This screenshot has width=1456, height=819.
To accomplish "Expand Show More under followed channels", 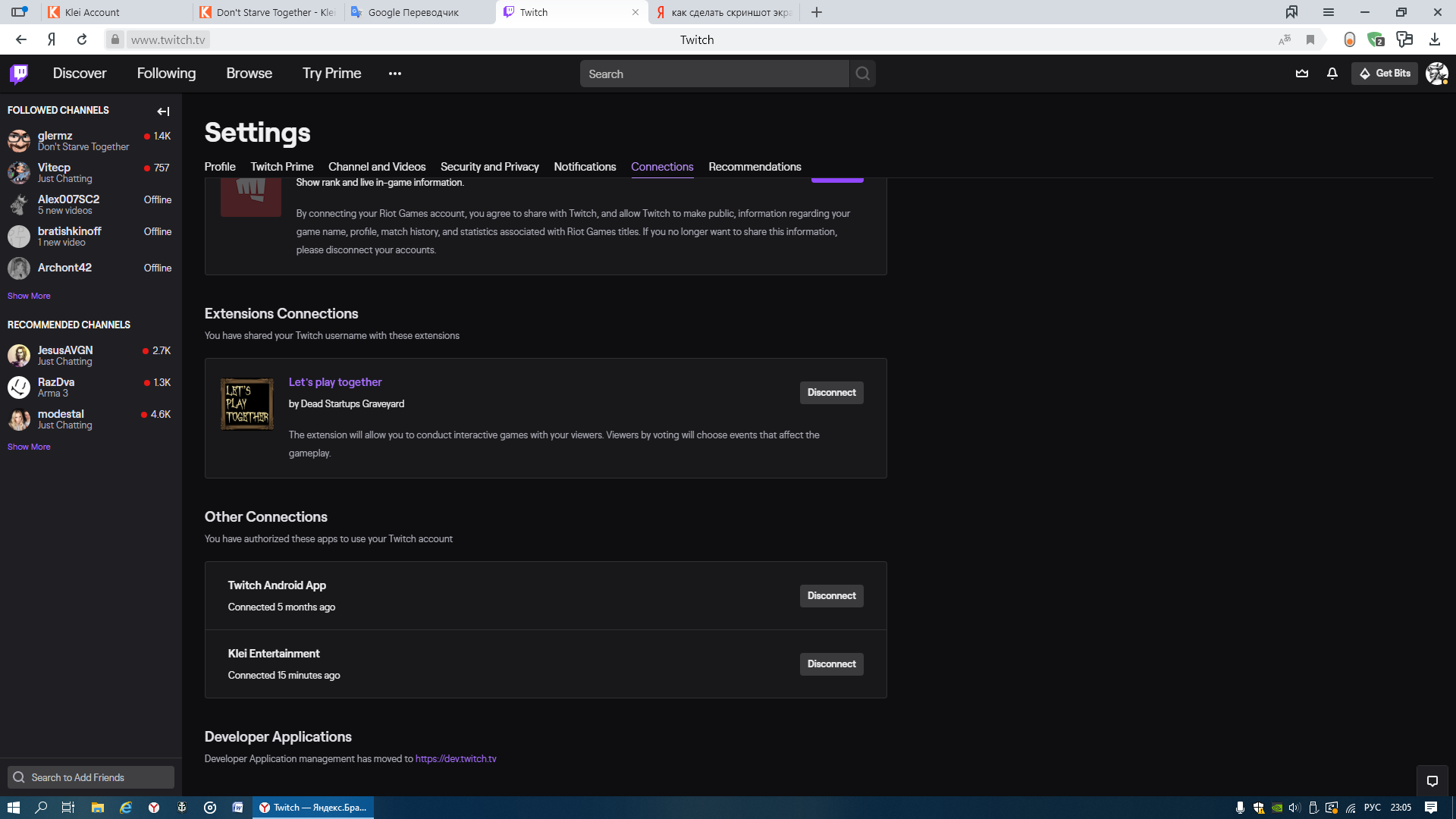I will pos(29,296).
